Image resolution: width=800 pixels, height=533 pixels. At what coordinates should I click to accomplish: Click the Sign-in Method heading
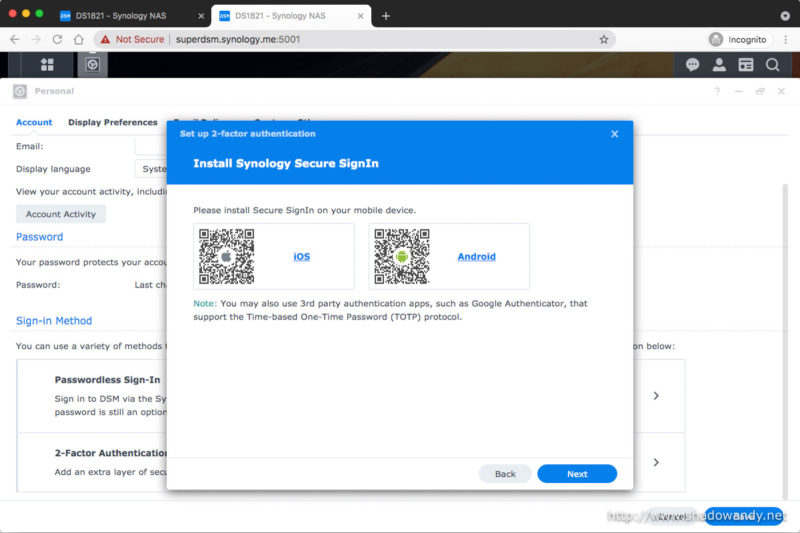[x=54, y=321]
